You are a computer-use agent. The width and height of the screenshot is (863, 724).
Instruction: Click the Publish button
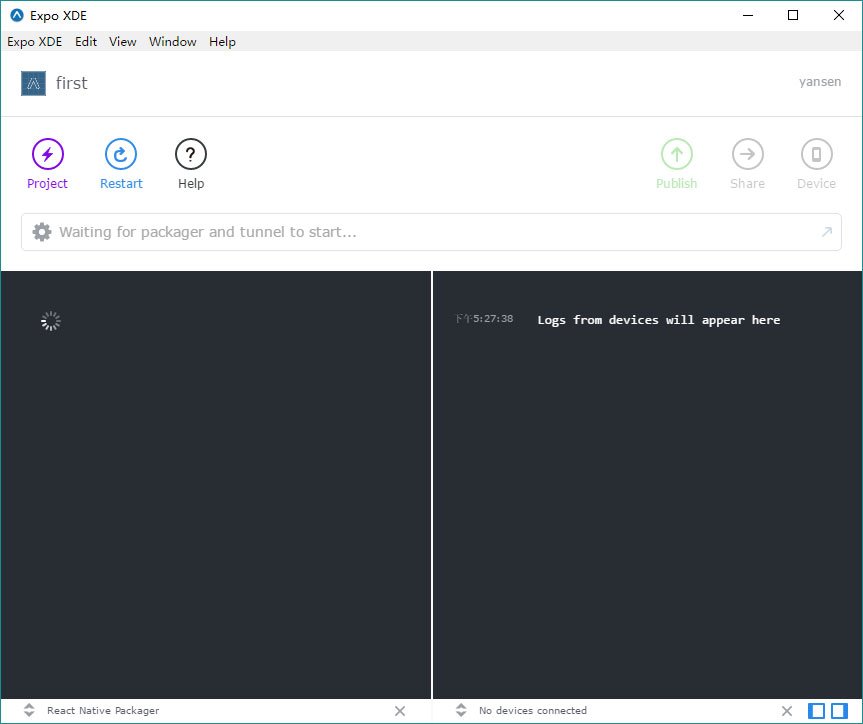pos(676,164)
